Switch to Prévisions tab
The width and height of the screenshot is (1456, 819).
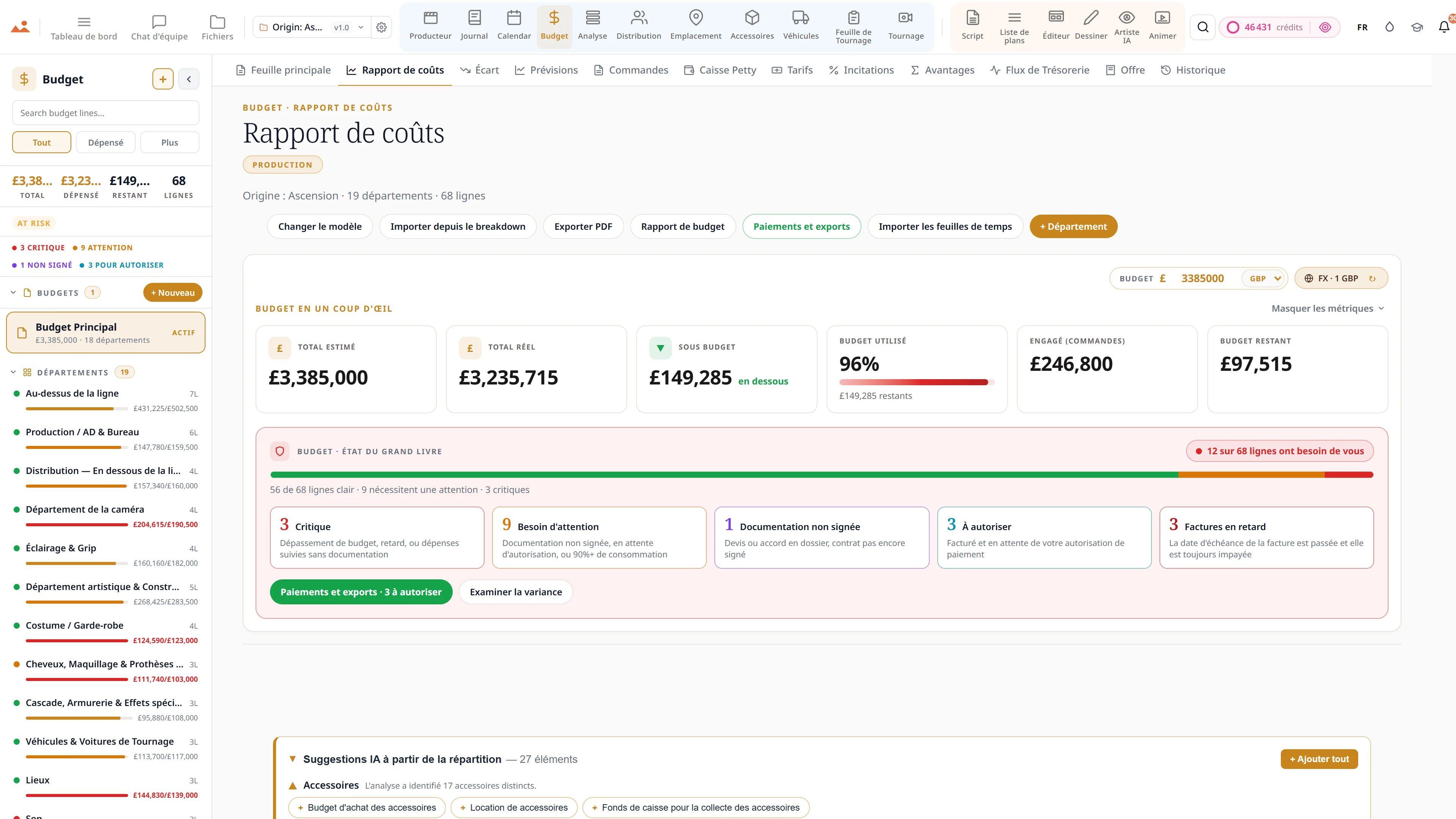546,70
